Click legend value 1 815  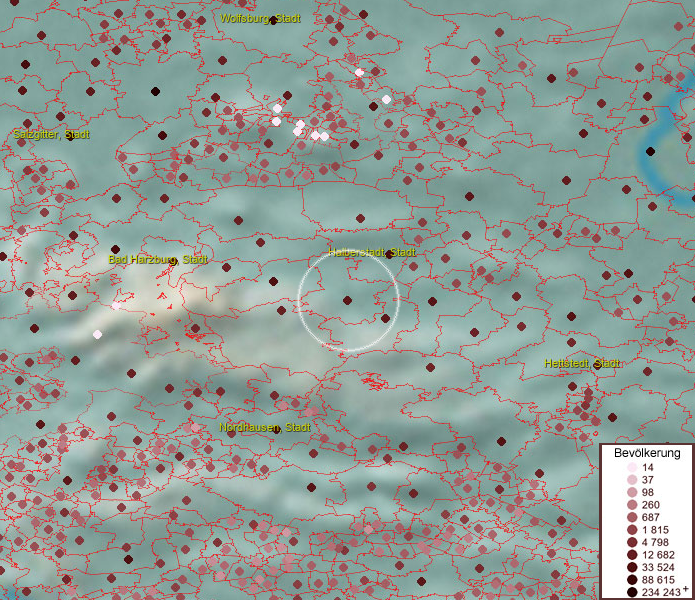pyautogui.click(x=655, y=530)
